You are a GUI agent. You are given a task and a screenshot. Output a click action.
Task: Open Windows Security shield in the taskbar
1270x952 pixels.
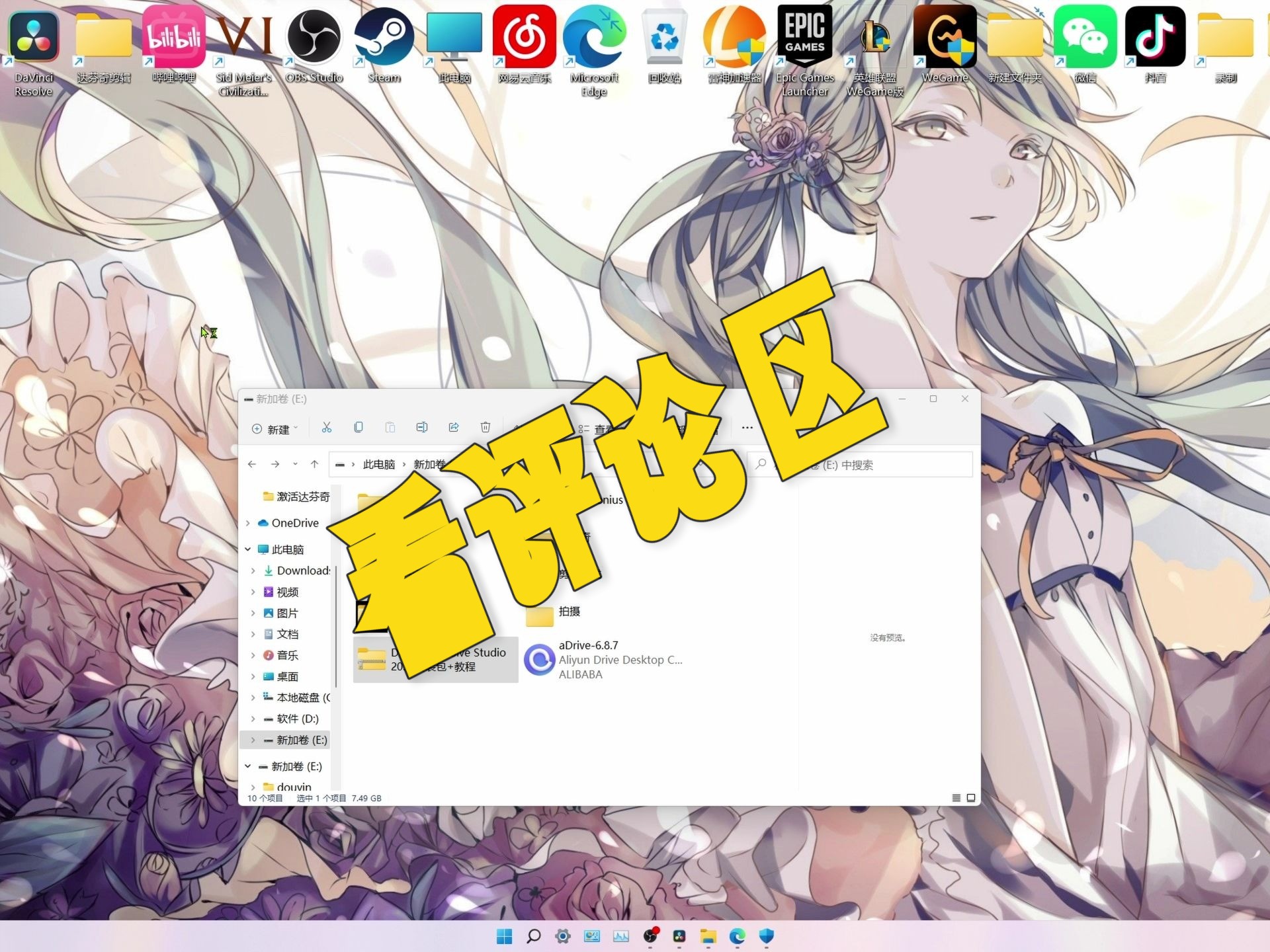(x=767, y=936)
